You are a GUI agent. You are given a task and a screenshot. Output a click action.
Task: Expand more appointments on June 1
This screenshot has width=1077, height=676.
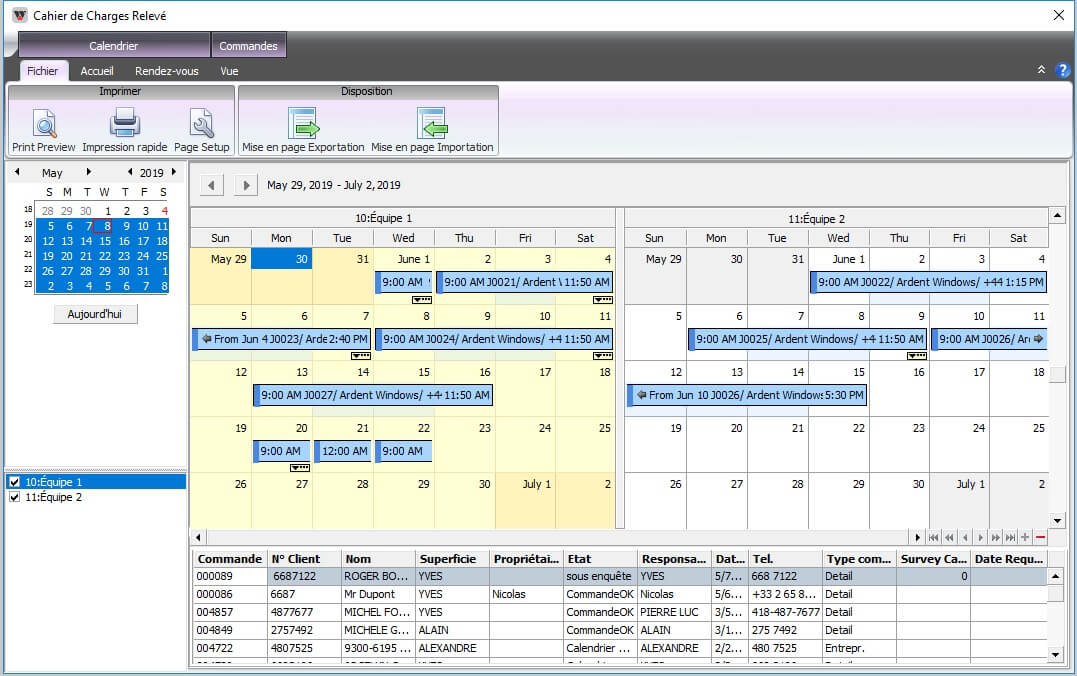point(421,299)
